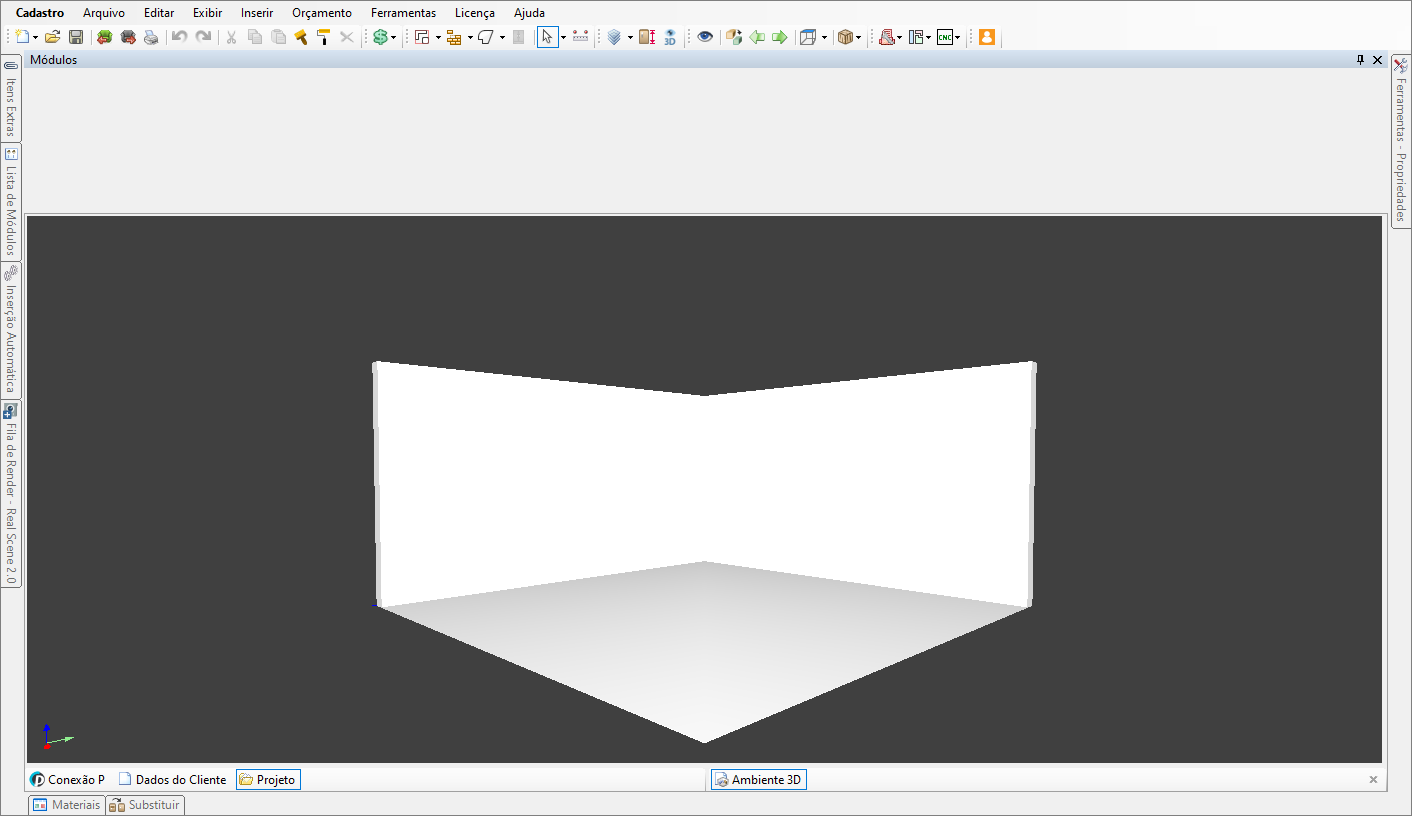Image resolution: width=1412 pixels, height=816 pixels.
Task: Open the Ajuda menu
Action: pos(529,13)
